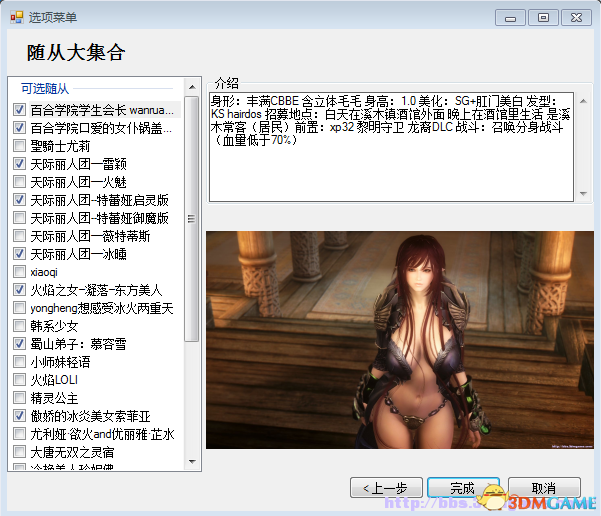Uncheck 火焰之女-凝落-东方美人 checkbox

pyautogui.click(x=19, y=290)
